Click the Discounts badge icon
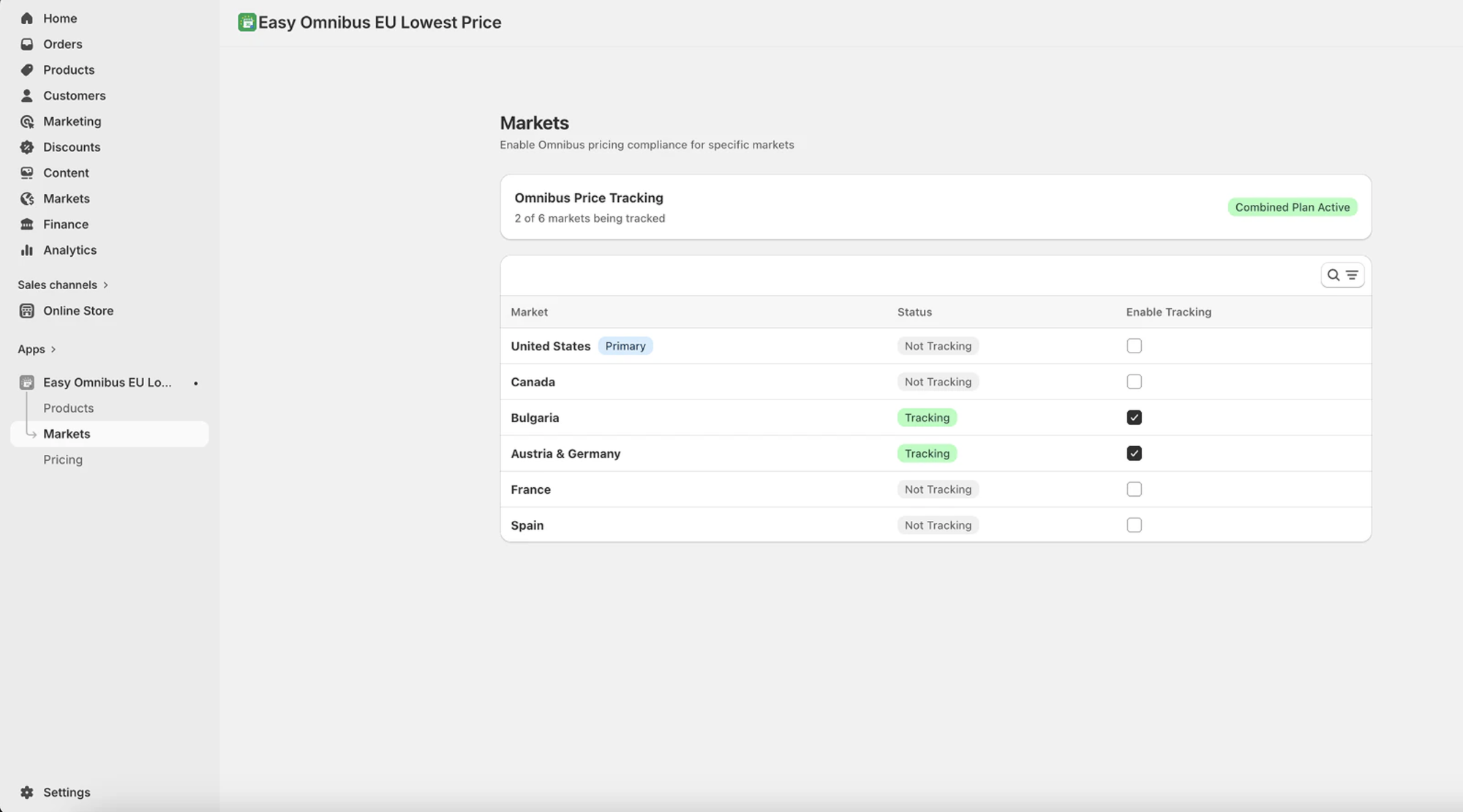This screenshot has width=1463, height=812. click(27, 147)
